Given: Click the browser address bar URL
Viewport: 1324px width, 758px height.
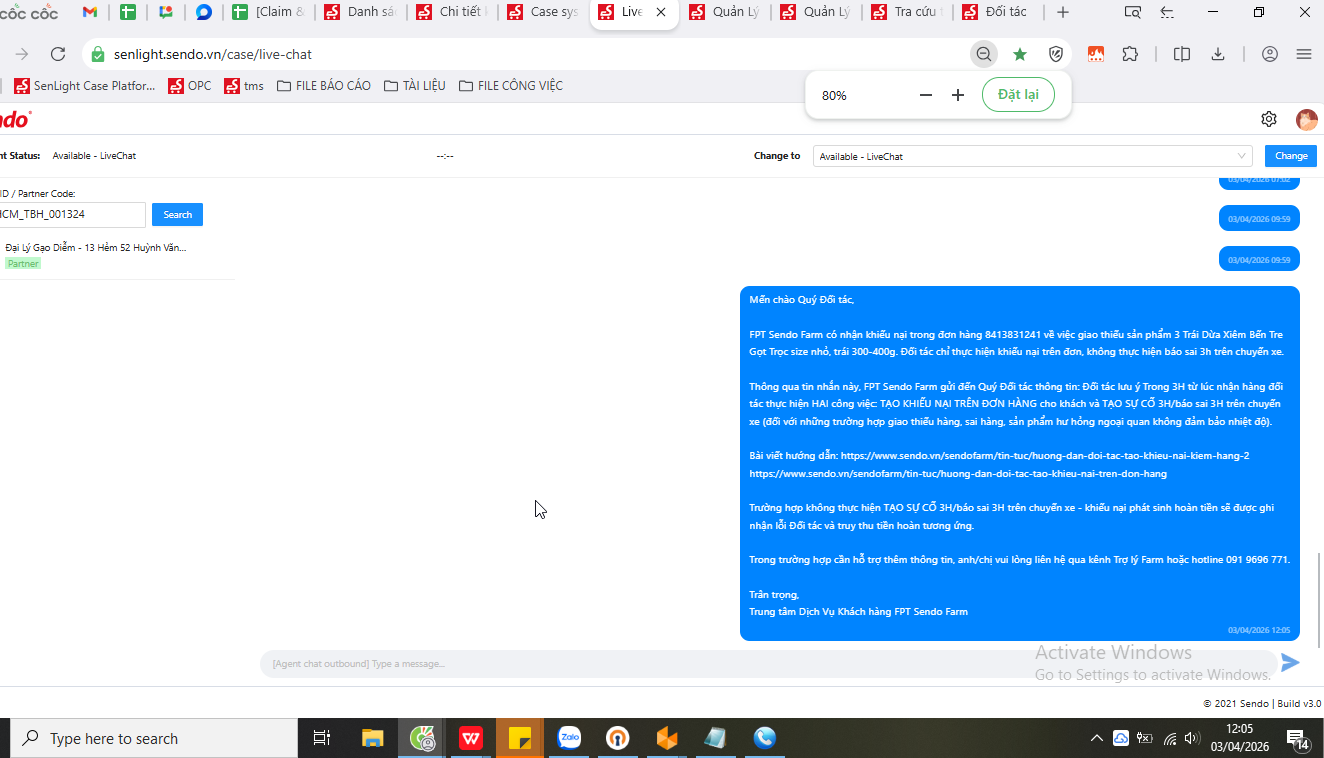Looking at the screenshot, I should (213, 54).
